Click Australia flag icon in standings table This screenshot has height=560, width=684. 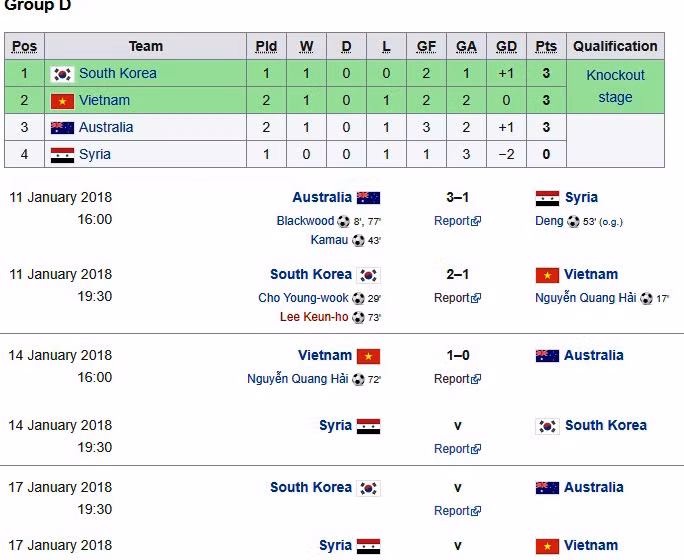pos(63,128)
